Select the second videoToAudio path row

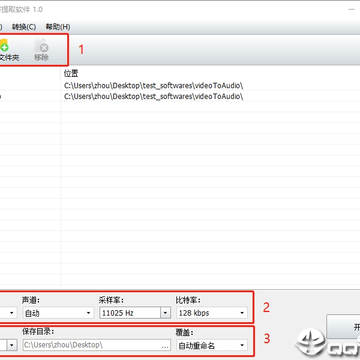pos(153,96)
